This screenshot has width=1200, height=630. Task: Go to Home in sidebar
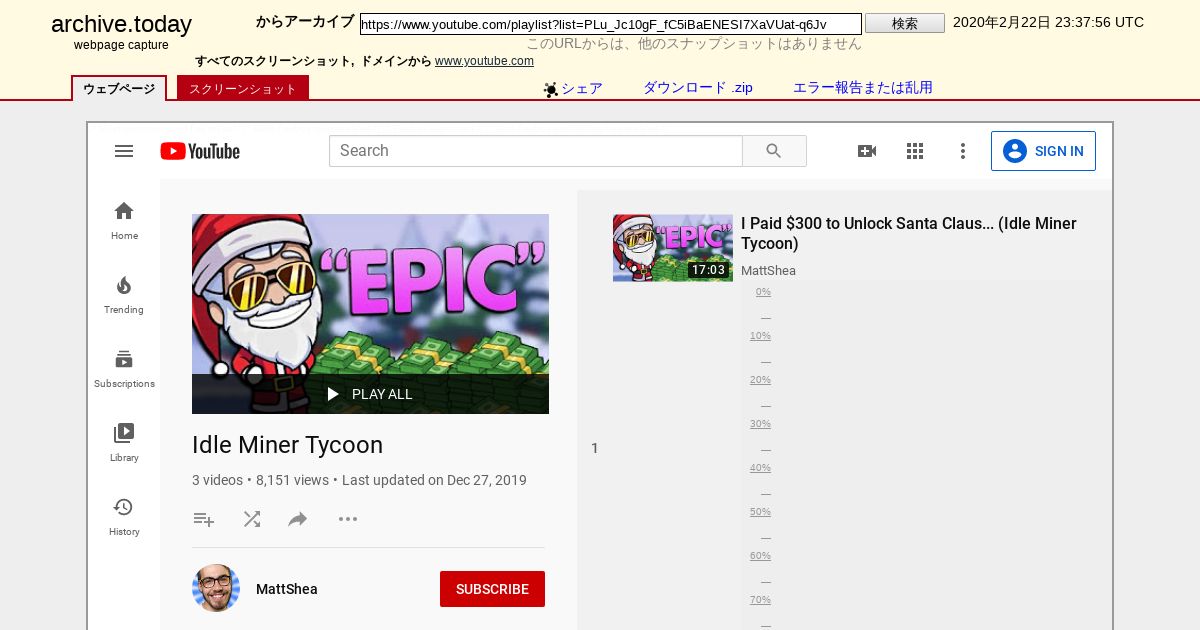point(124,220)
